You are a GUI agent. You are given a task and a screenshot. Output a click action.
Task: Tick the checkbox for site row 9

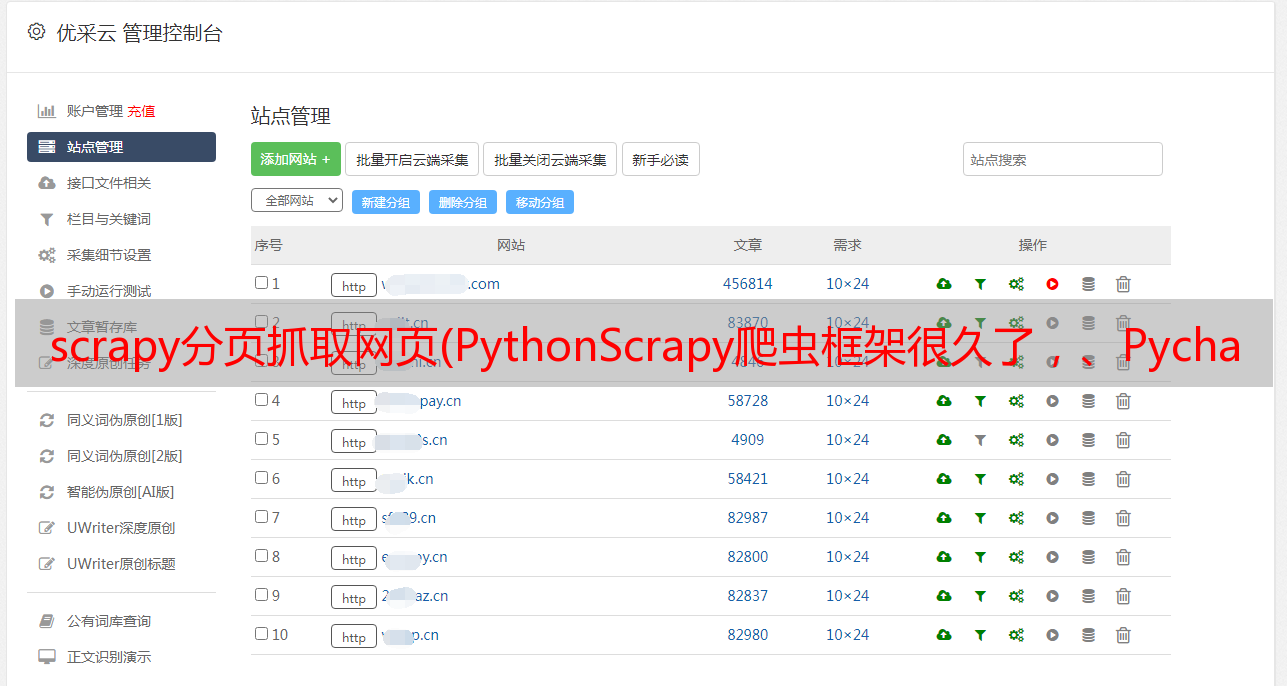point(261,595)
